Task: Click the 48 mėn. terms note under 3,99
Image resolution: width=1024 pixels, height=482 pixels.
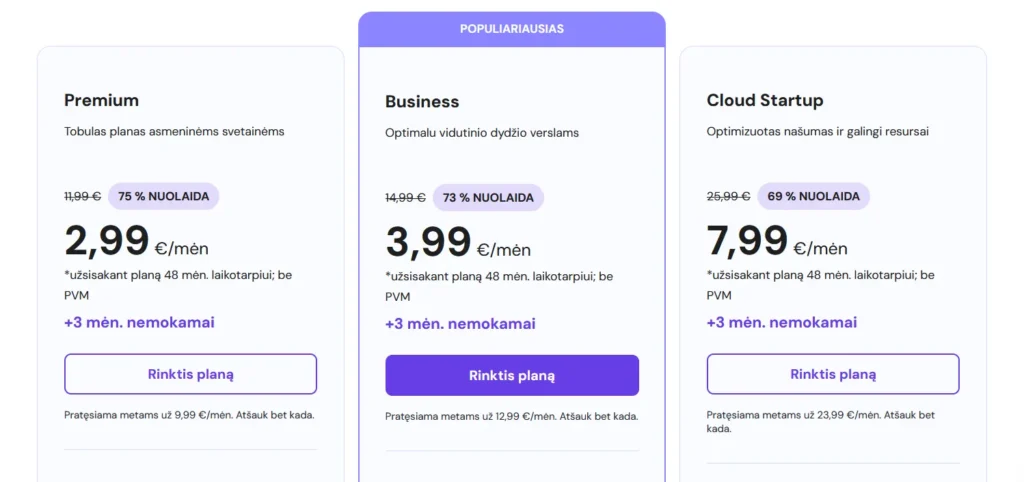Action: click(x=500, y=287)
